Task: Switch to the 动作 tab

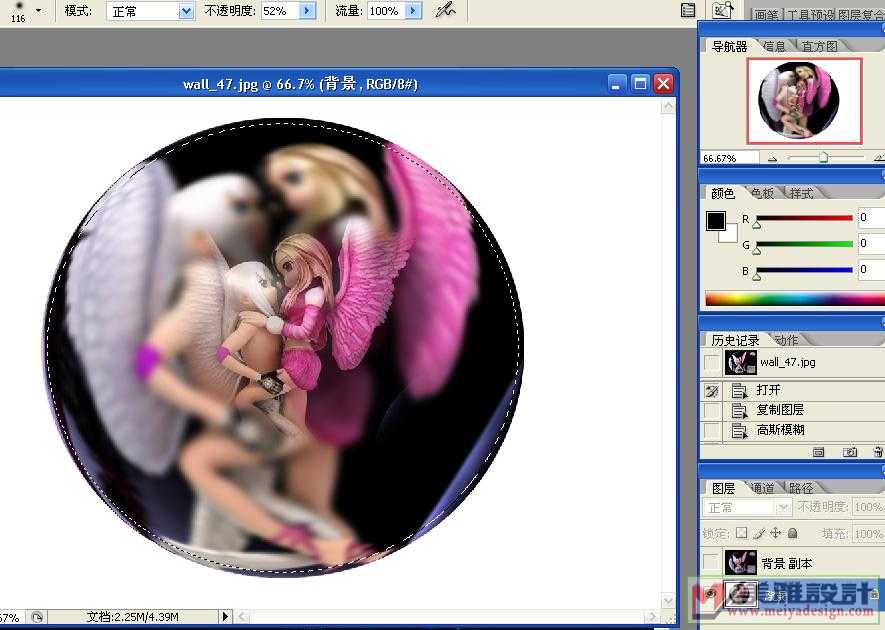Action: pyautogui.click(x=786, y=340)
